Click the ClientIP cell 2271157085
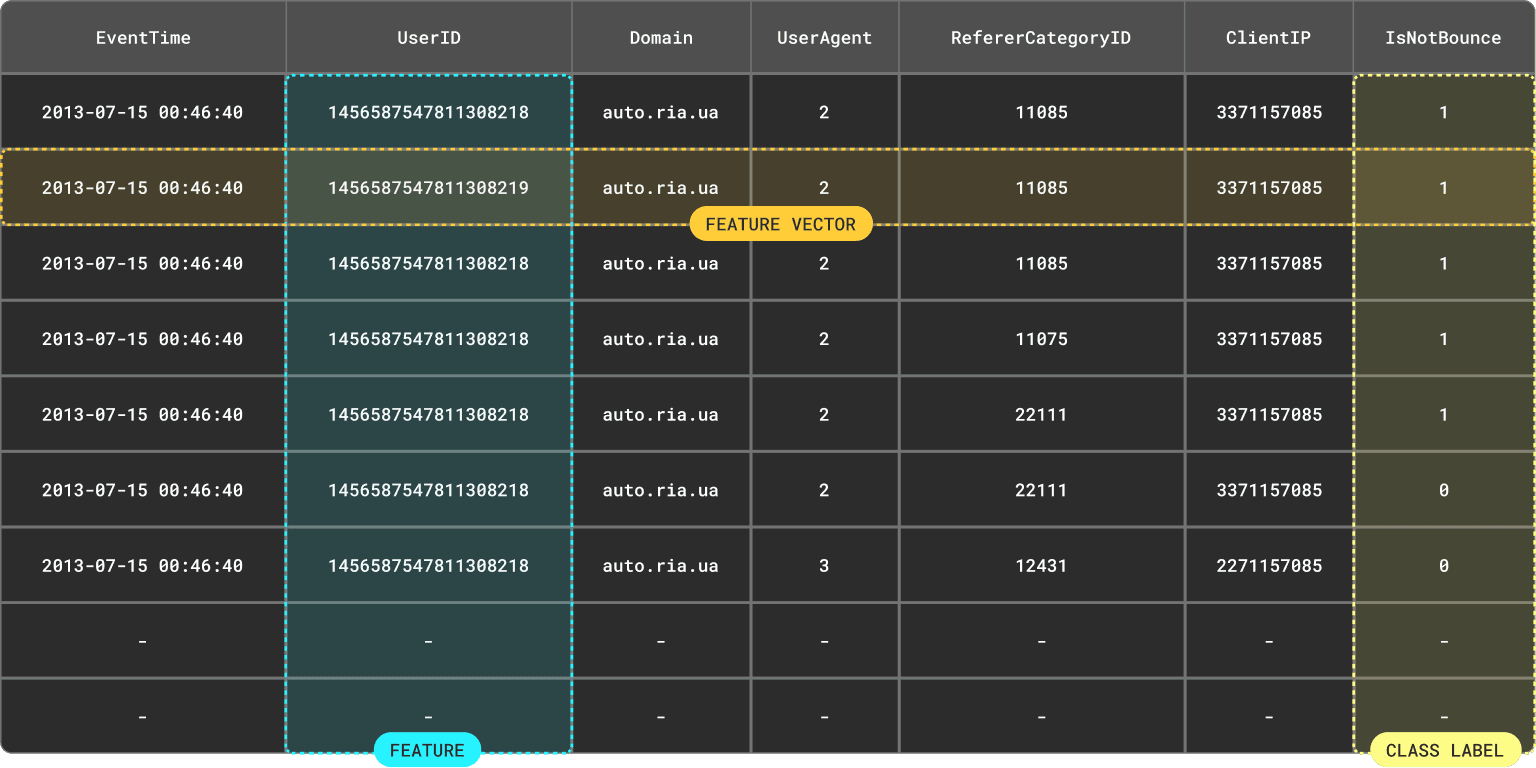Screen dimensions: 1536x768 pyautogui.click(x=1268, y=566)
